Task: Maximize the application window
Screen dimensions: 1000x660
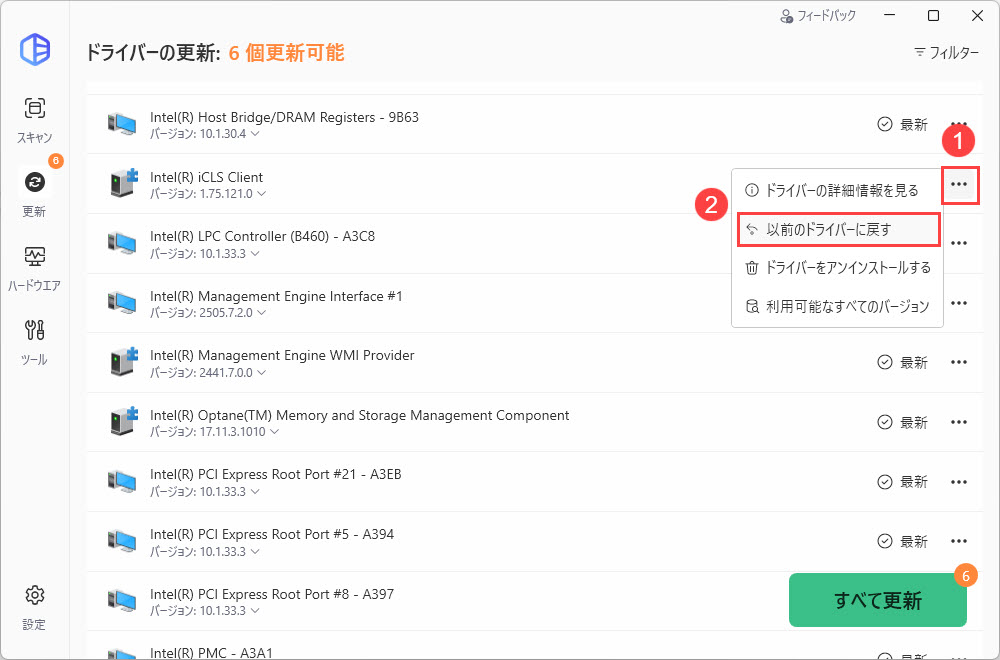Action: (x=933, y=16)
